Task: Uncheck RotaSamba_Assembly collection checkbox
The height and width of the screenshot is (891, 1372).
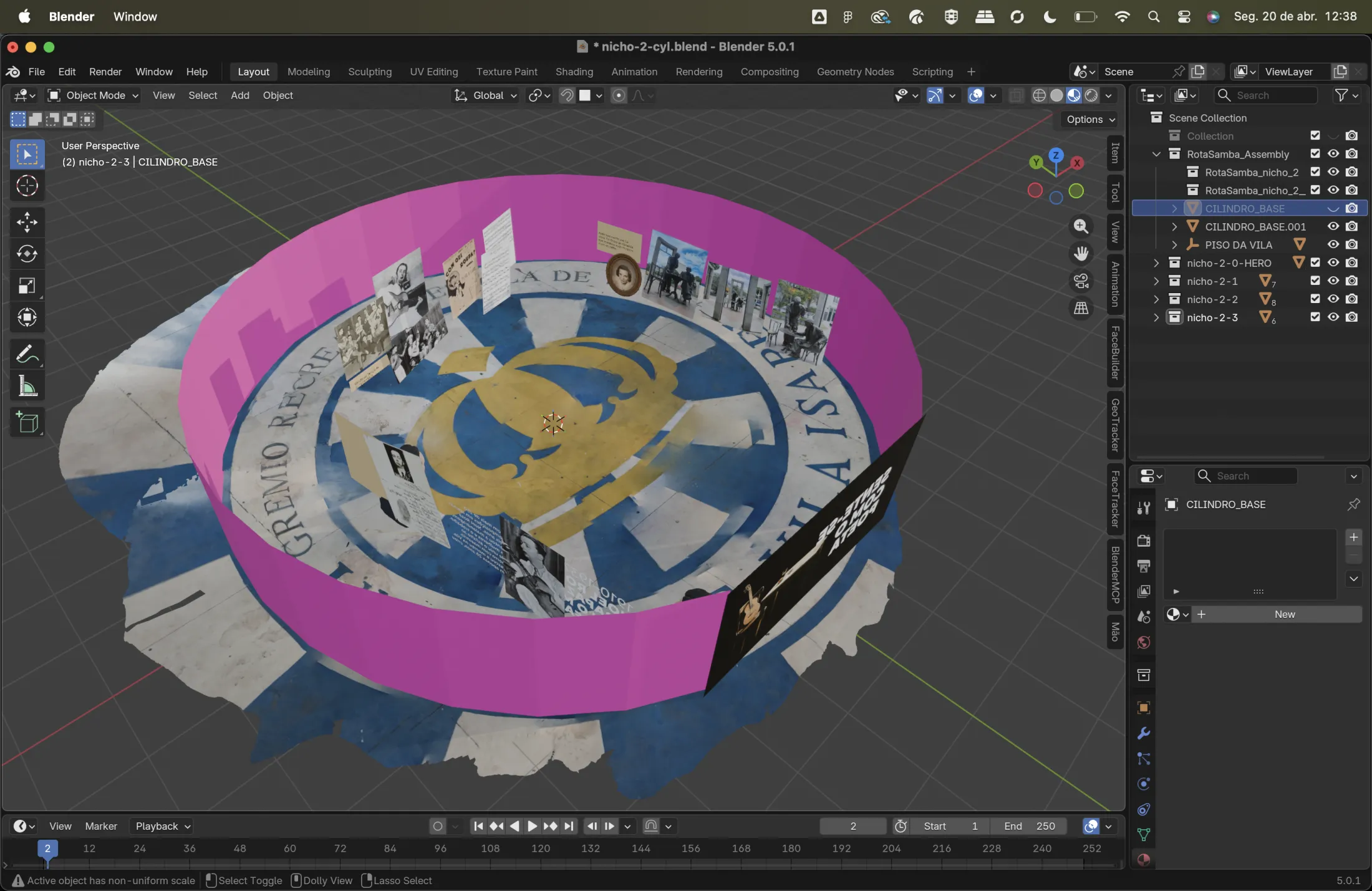Action: pos(1315,154)
